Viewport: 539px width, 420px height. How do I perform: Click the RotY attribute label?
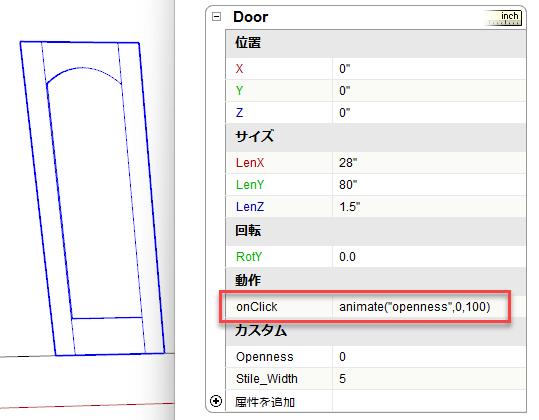pyautogui.click(x=249, y=257)
